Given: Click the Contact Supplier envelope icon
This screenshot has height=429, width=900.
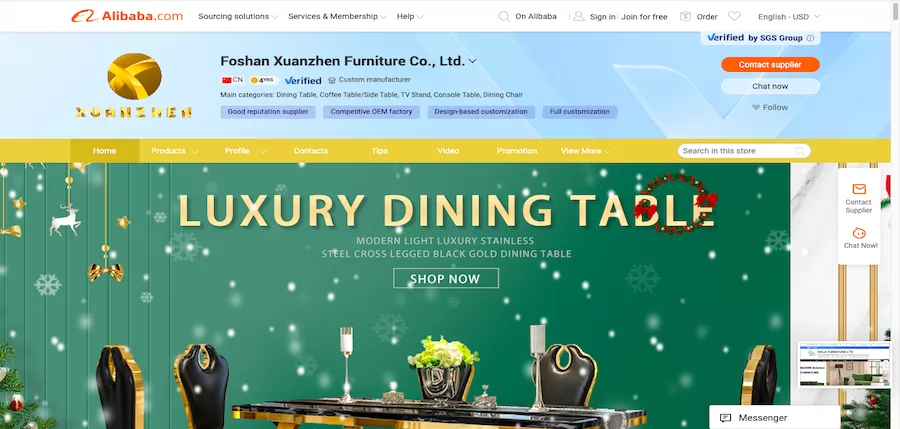Looking at the screenshot, I should [859, 189].
